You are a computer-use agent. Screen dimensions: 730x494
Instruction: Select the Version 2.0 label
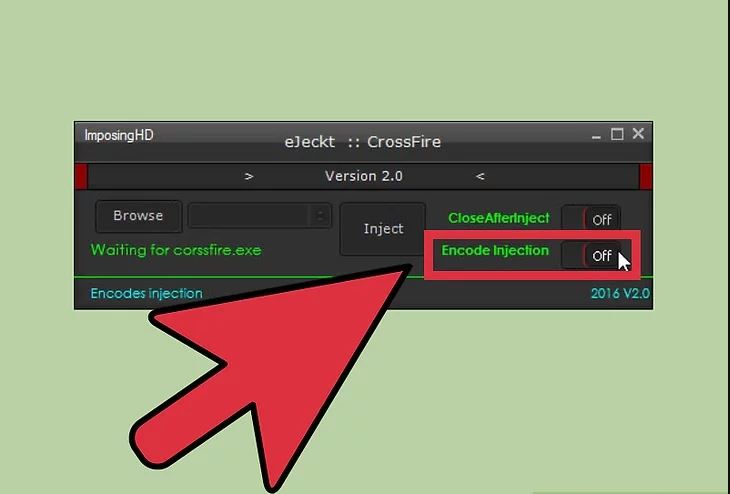(x=364, y=176)
